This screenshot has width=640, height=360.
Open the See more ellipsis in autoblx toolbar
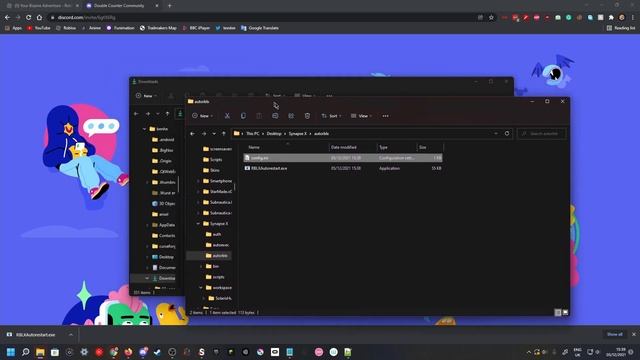[385, 116]
